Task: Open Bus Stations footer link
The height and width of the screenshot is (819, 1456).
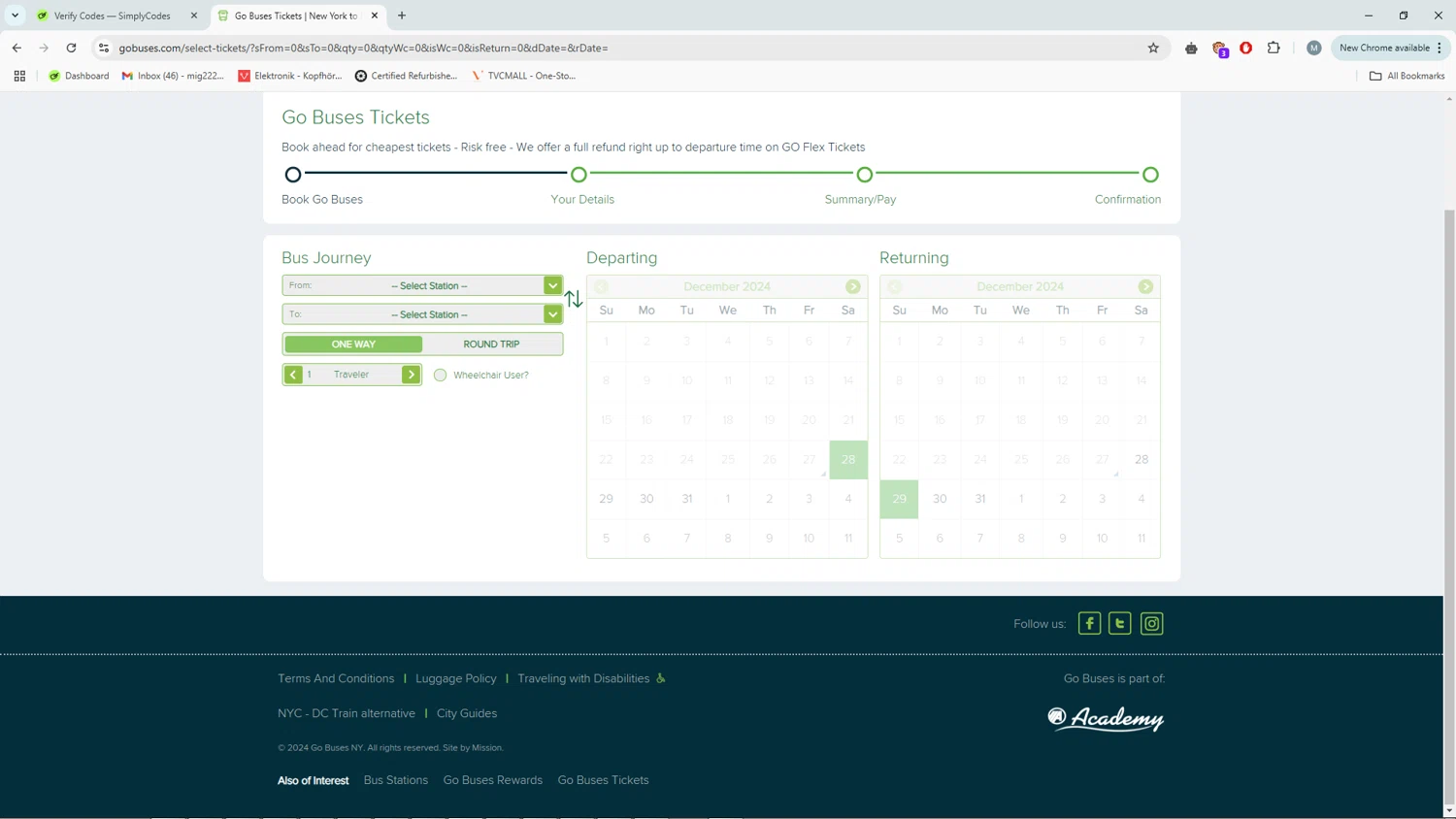Action: (396, 780)
